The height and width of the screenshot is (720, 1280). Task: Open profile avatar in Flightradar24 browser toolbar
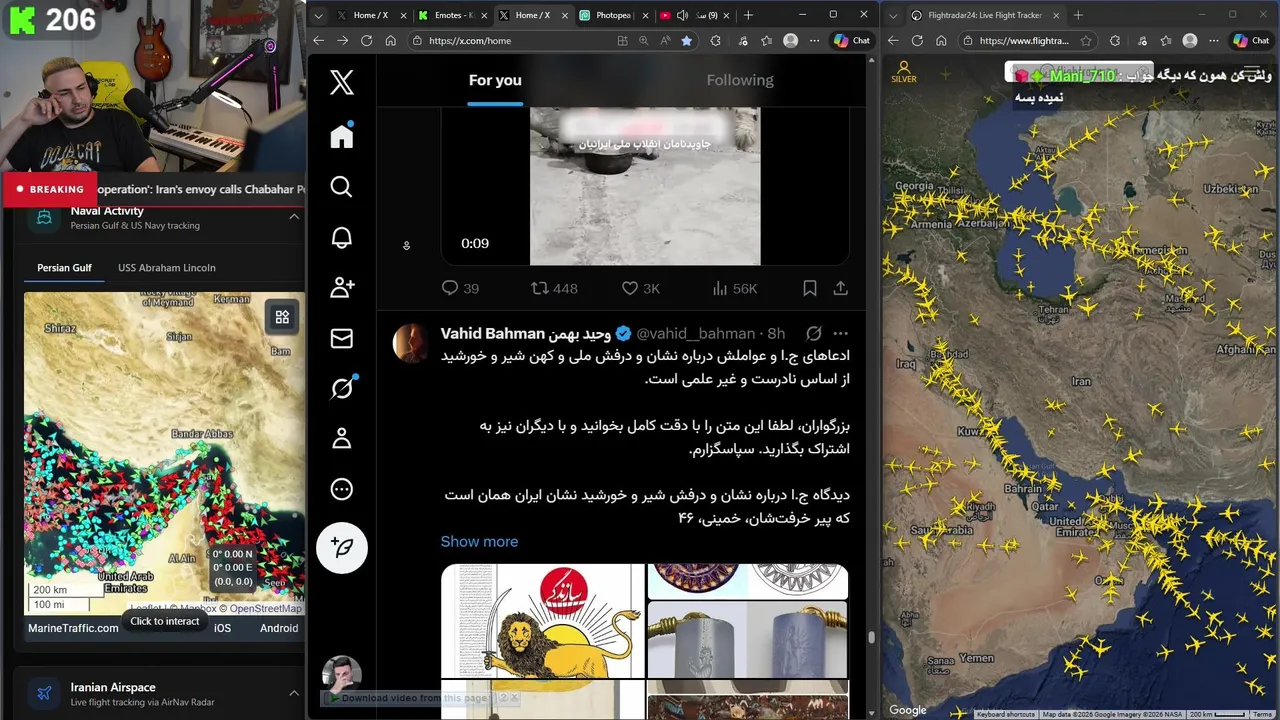click(x=1190, y=41)
